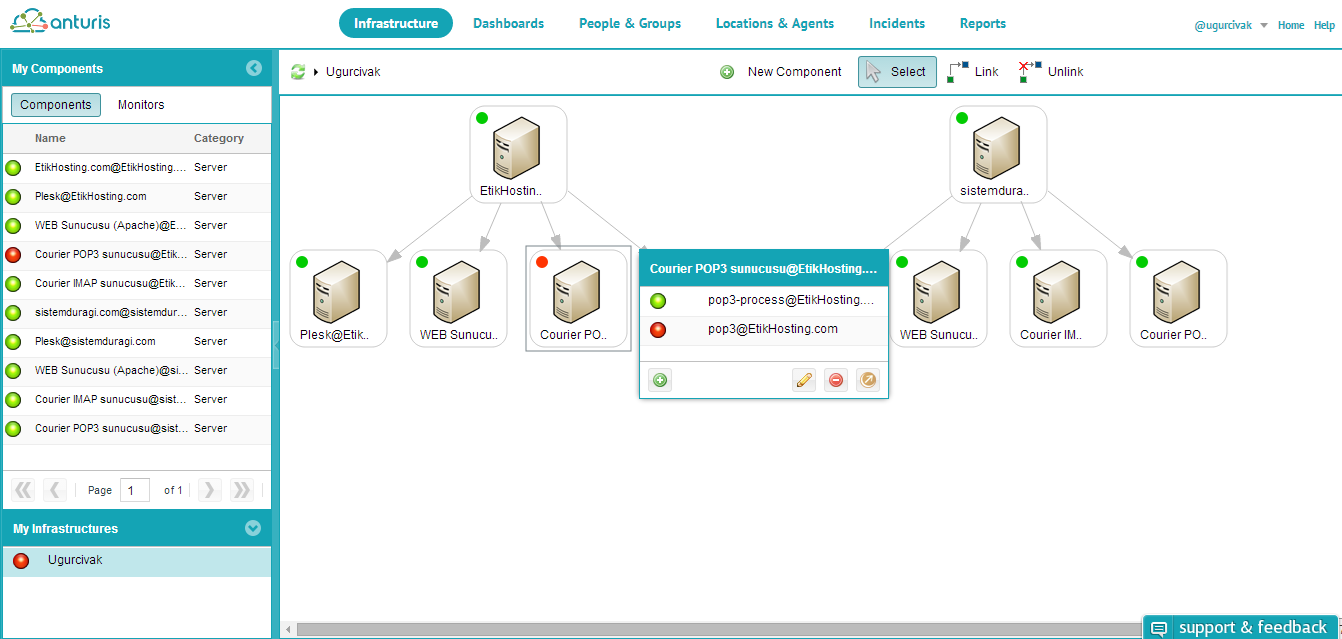Screen dimensions: 1342x639
Task: Select pop3@EtikHosting.com monitor entry
Action: pyautogui.click(x=764, y=330)
